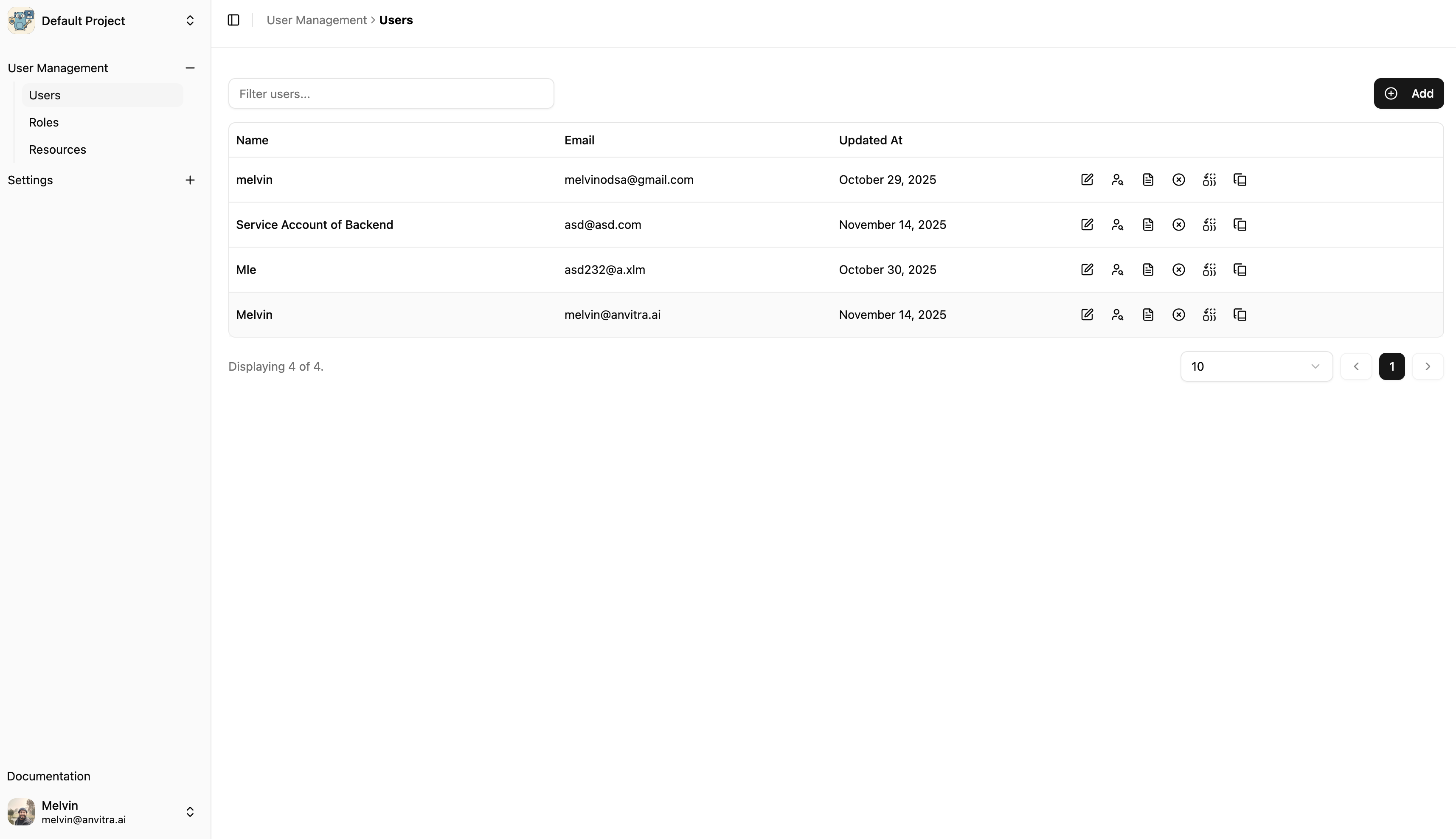Image resolution: width=1456 pixels, height=839 pixels.
Task: Click the plus icon next to Settings
Action: coord(190,180)
